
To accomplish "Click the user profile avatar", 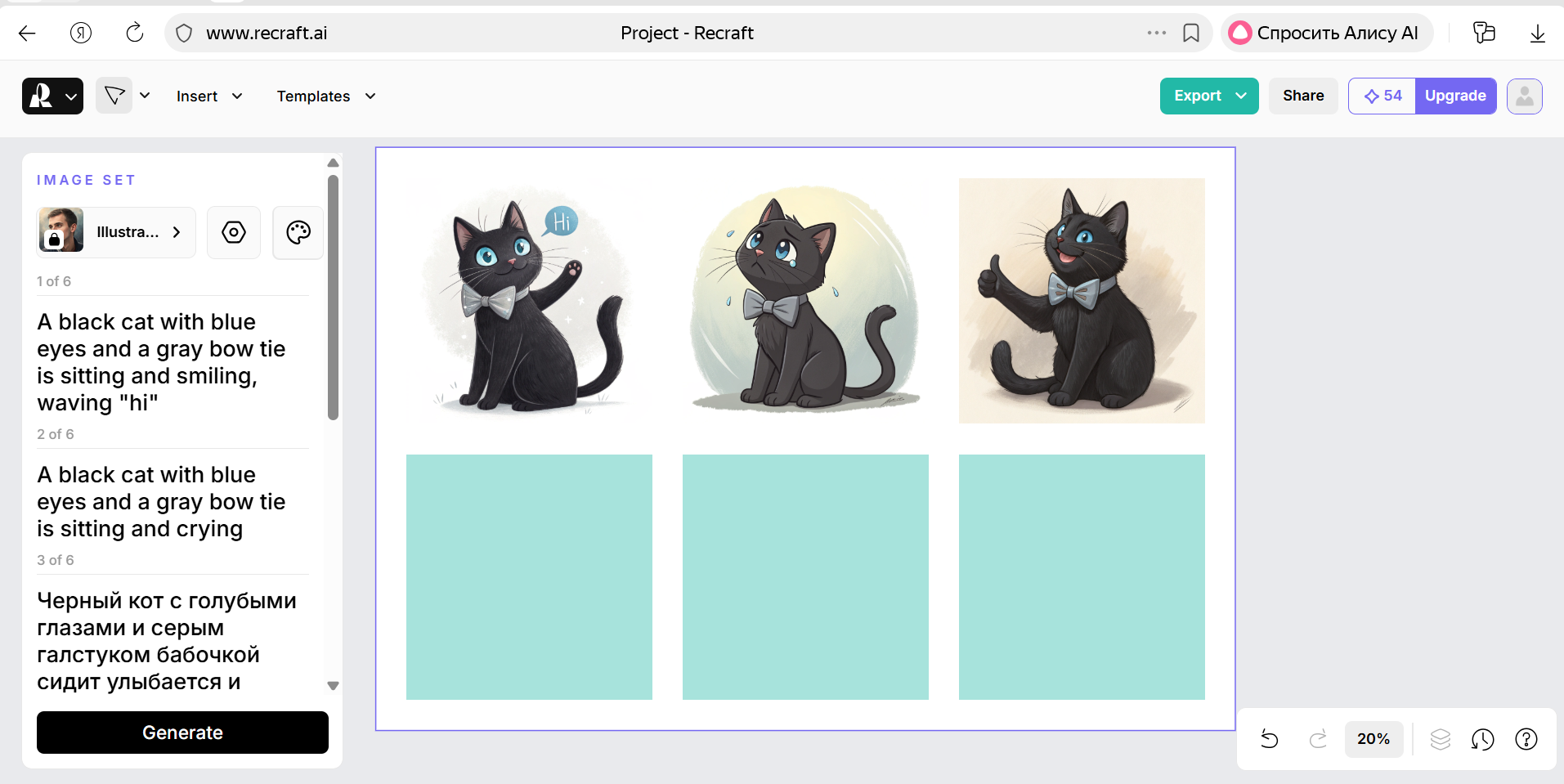I will (1524, 96).
